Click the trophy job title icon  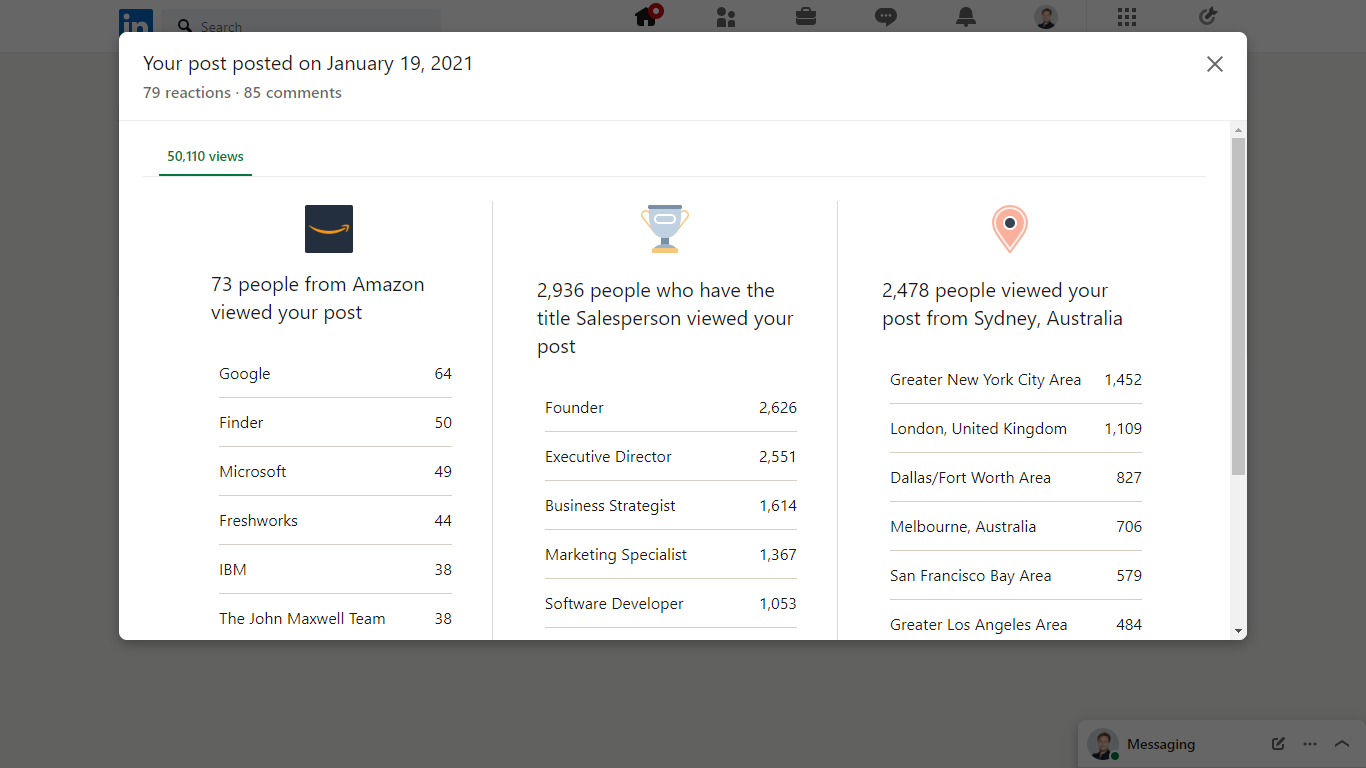(x=665, y=229)
